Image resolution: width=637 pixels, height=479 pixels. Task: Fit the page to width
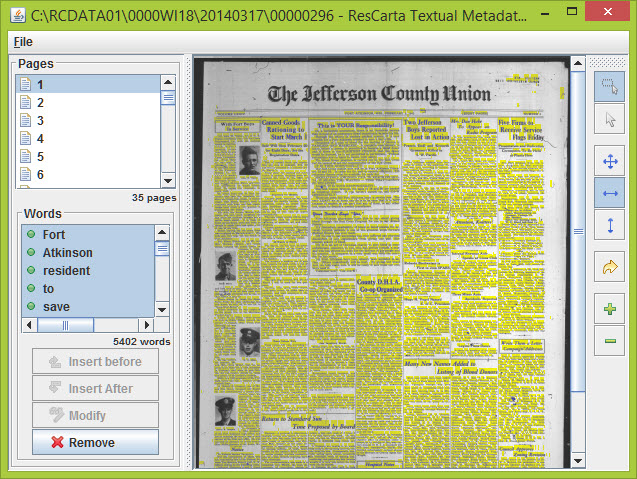pyautogui.click(x=609, y=193)
